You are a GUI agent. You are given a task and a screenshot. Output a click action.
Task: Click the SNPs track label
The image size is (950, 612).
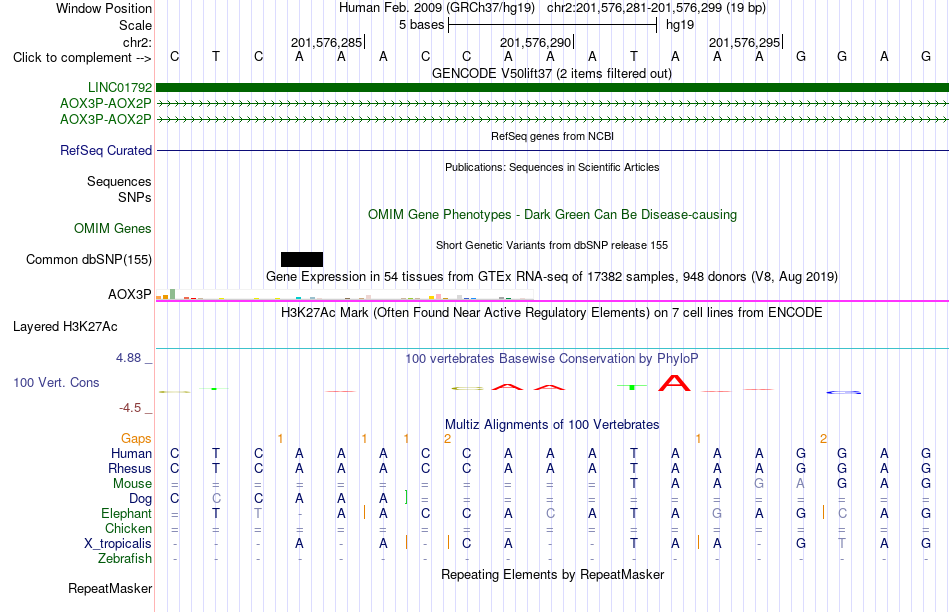coord(135,198)
